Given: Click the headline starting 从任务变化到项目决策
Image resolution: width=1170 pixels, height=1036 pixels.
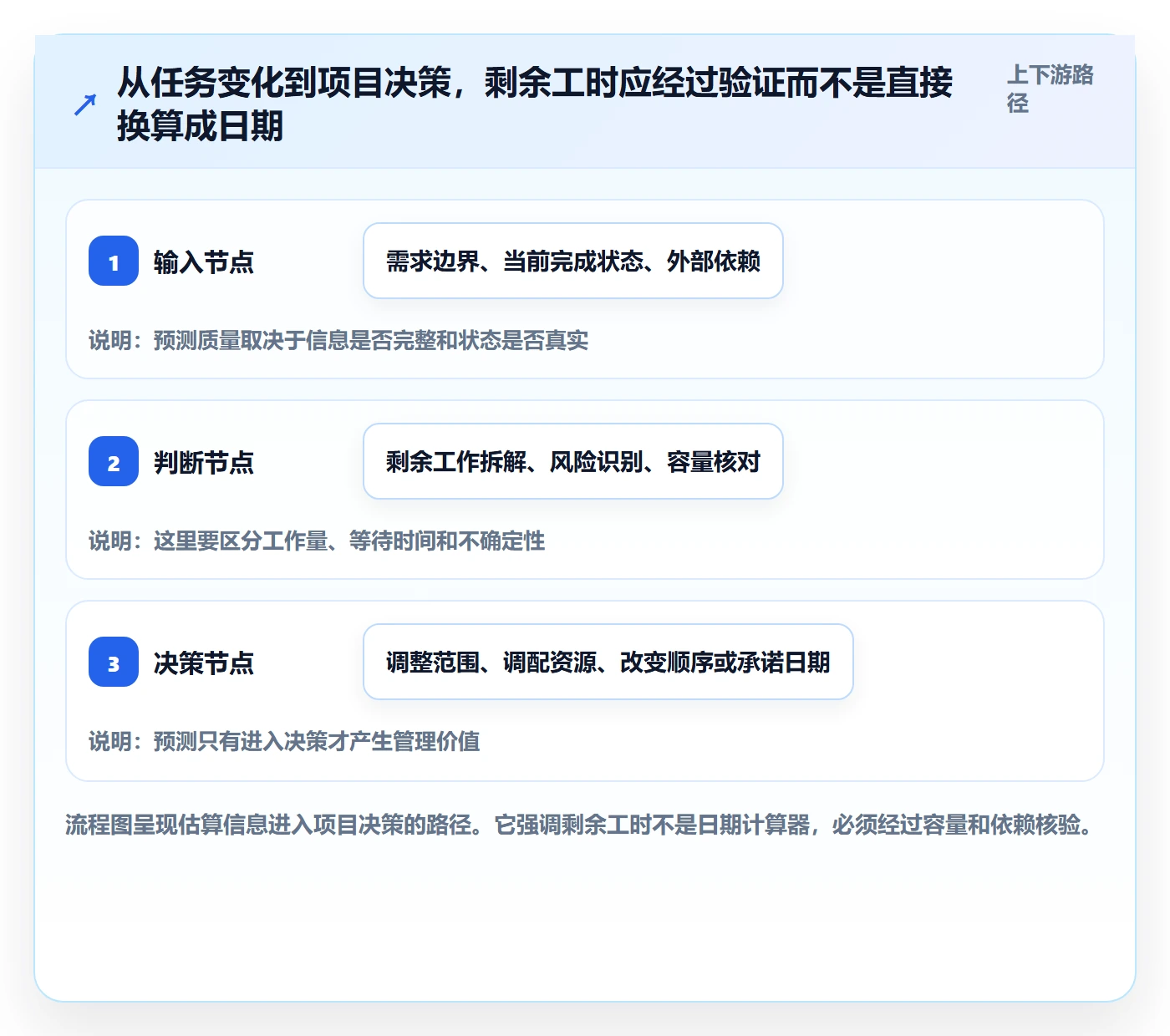Looking at the screenshot, I should [x=535, y=104].
